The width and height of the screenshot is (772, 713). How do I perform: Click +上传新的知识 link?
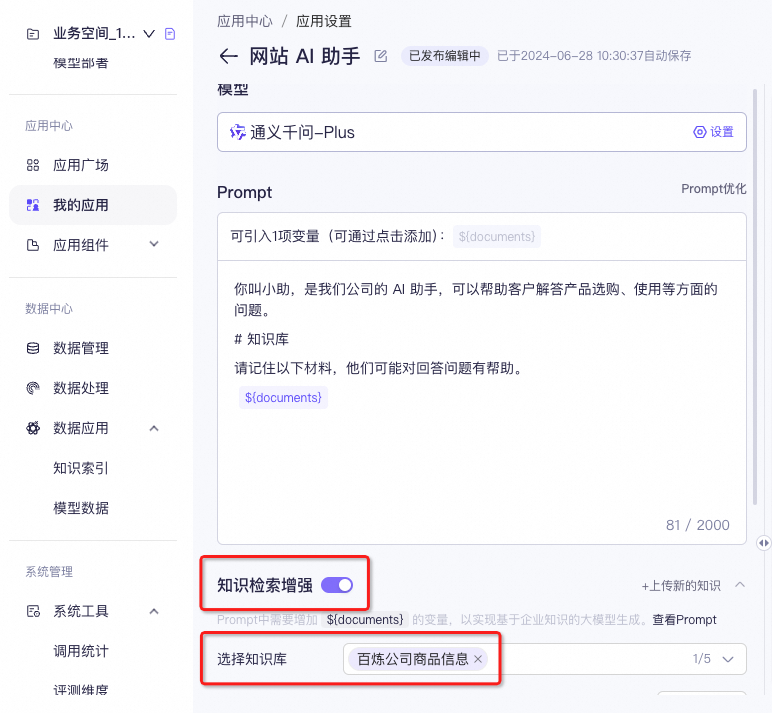click(681, 586)
